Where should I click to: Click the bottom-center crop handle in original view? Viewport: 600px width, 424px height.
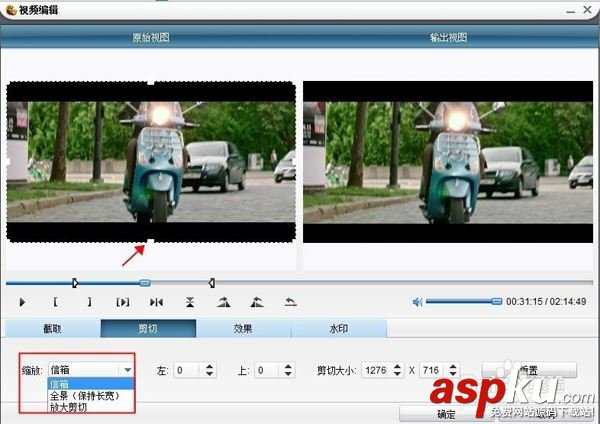point(151,241)
